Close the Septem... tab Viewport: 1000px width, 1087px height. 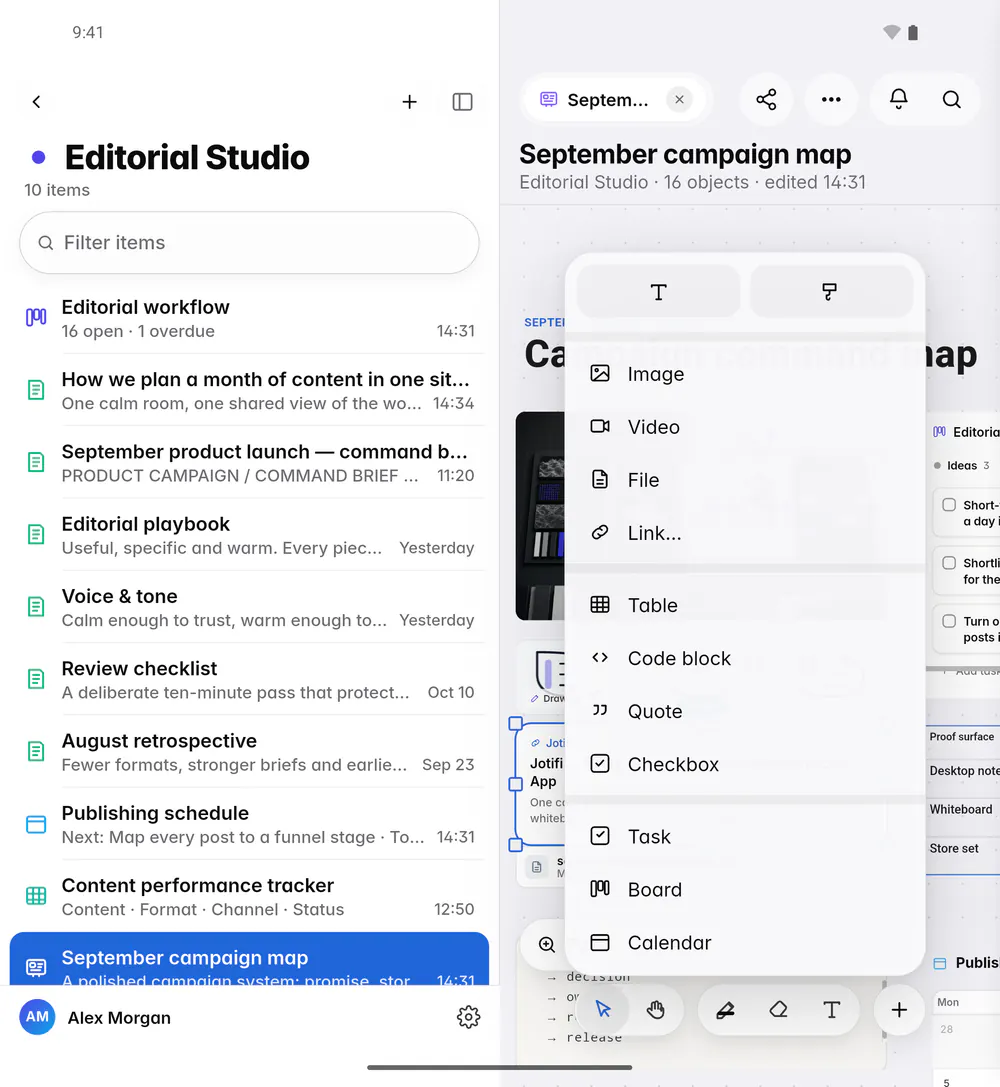tap(679, 100)
